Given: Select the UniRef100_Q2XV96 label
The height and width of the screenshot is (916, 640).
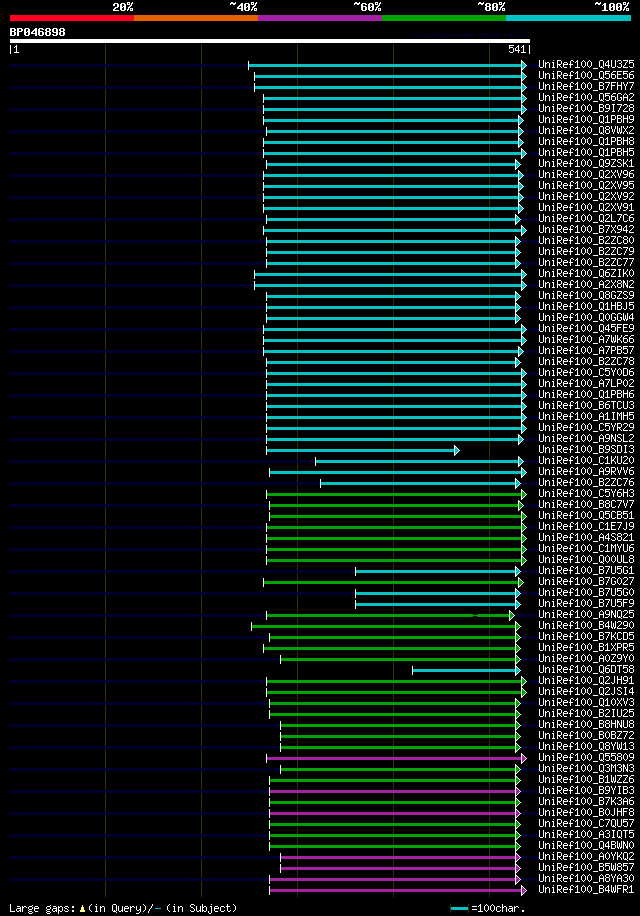Looking at the screenshot, I should [586, 175].
